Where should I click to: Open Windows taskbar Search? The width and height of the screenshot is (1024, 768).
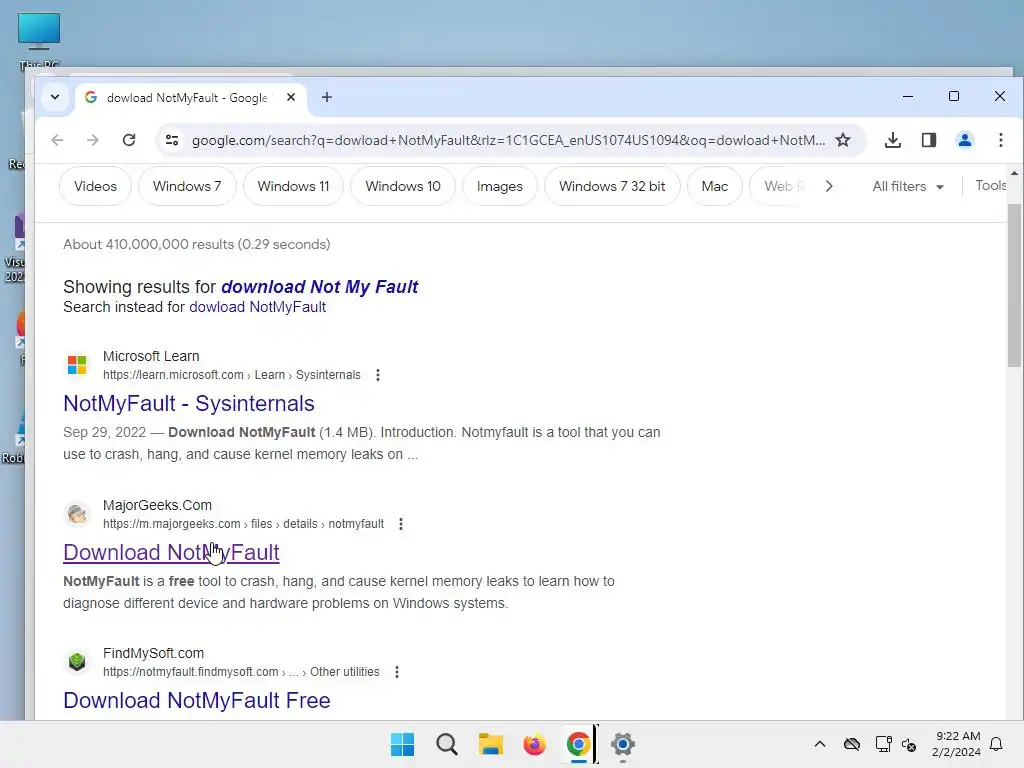[447, 744]
